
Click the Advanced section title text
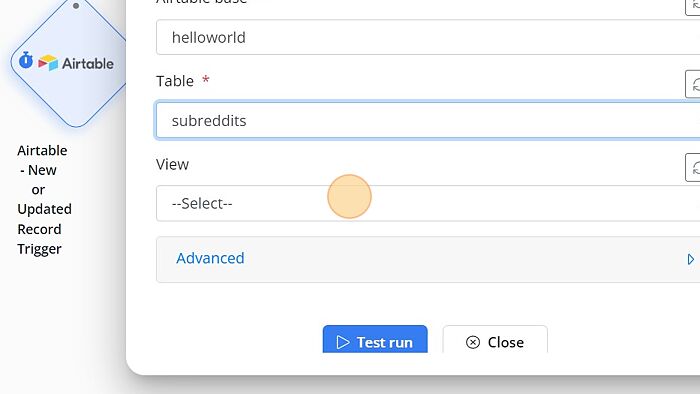pyautogui.click(x=210, y=258)
